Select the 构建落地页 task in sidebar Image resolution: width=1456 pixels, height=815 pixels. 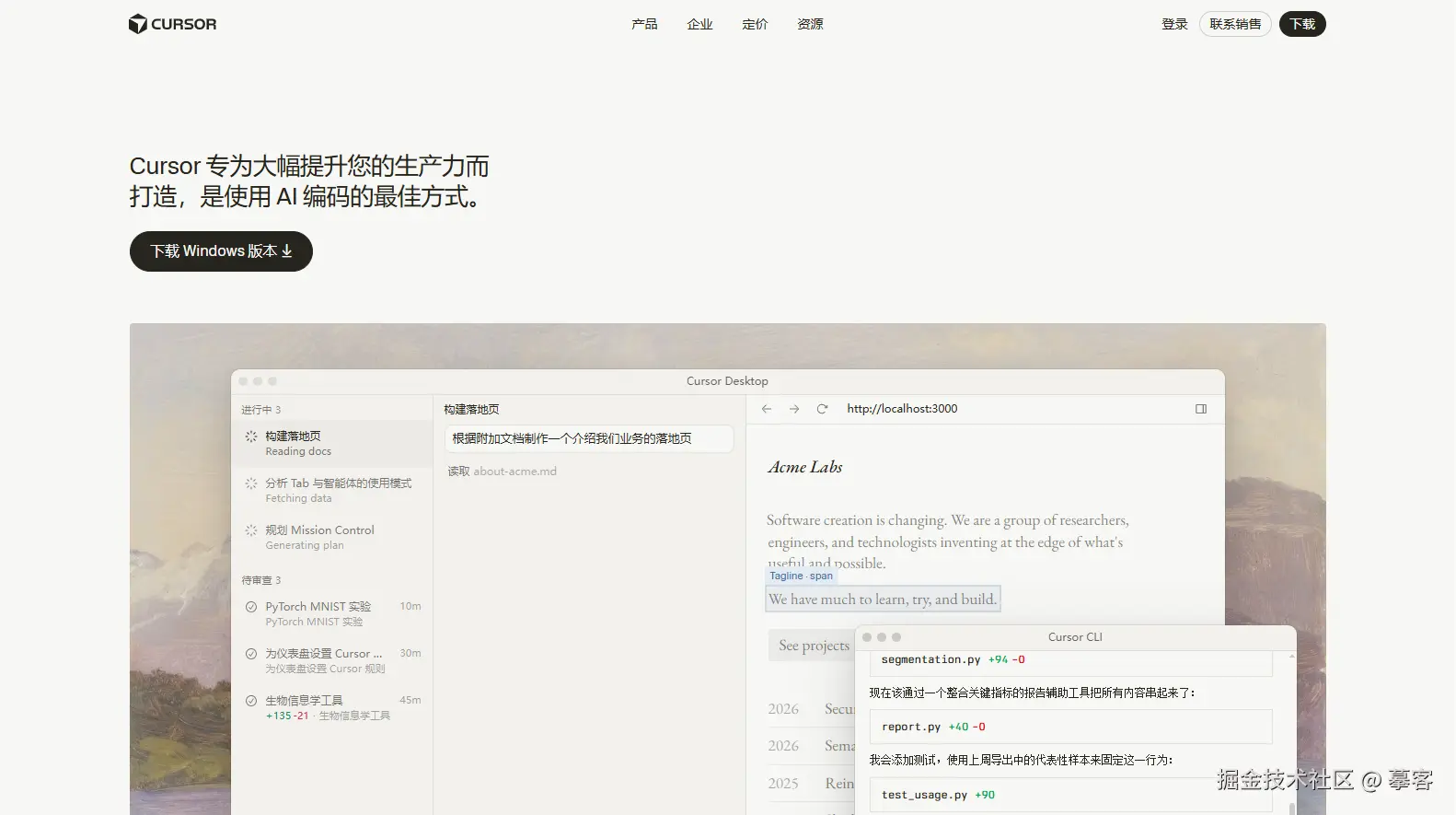click(x=332, y=443)
